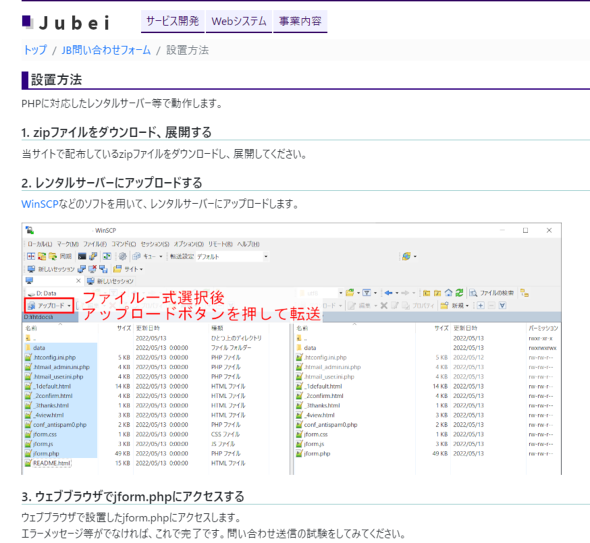Click the WinSCP preferences gear icon
590x543 pixels.
point(122,257)
